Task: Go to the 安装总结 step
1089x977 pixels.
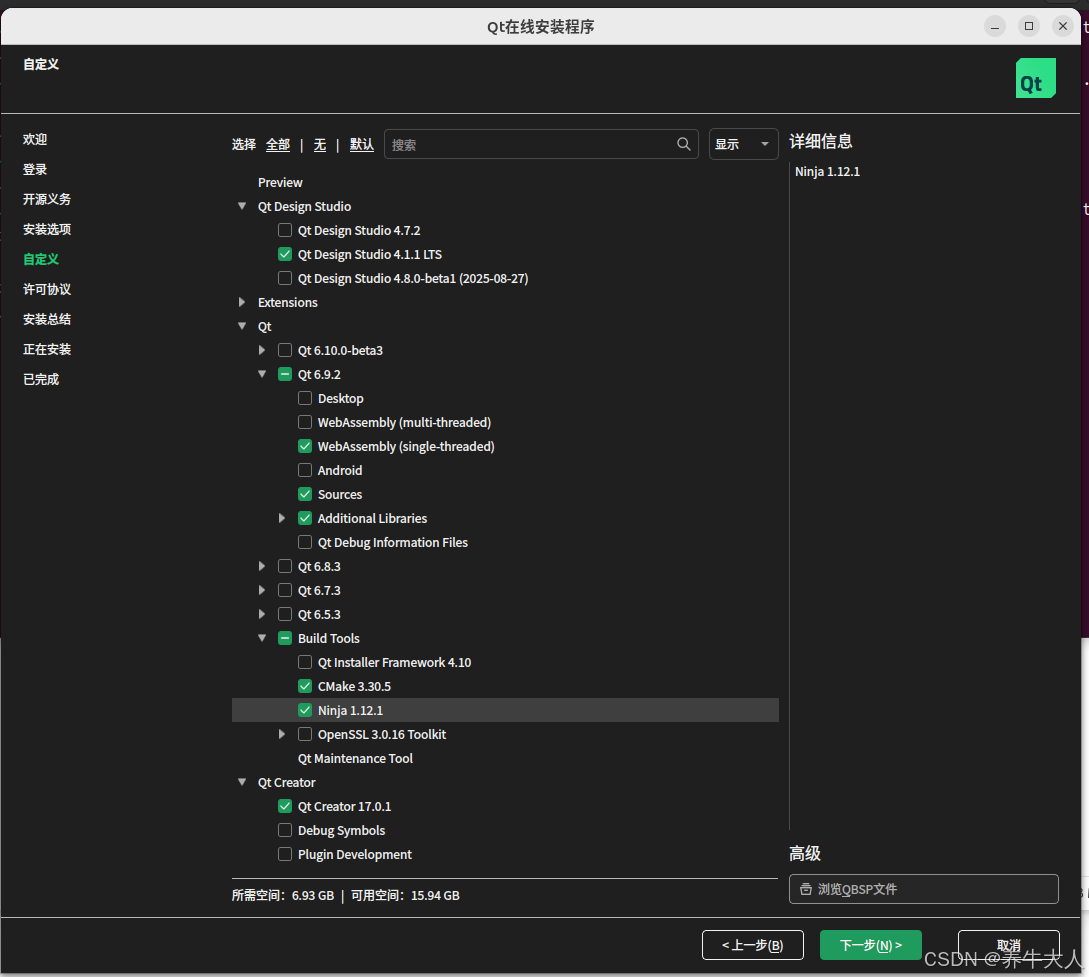Action: click(x=47, y=319)
